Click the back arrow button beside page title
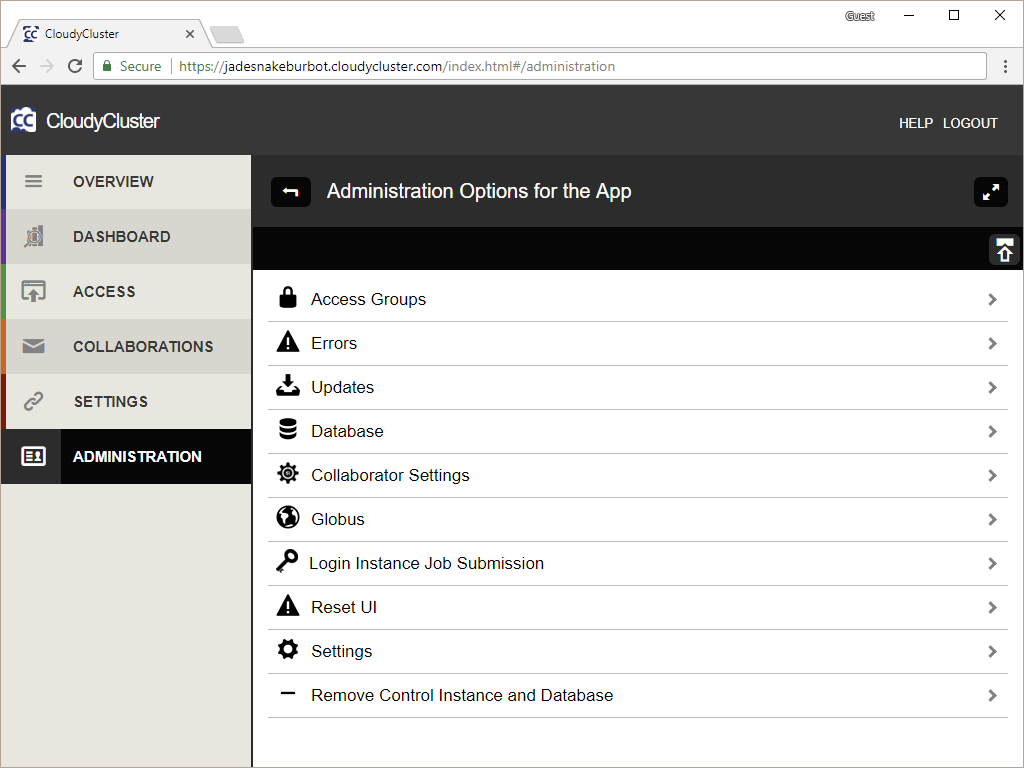Viewport: 1024px width, 768px height. click(291, 192)
